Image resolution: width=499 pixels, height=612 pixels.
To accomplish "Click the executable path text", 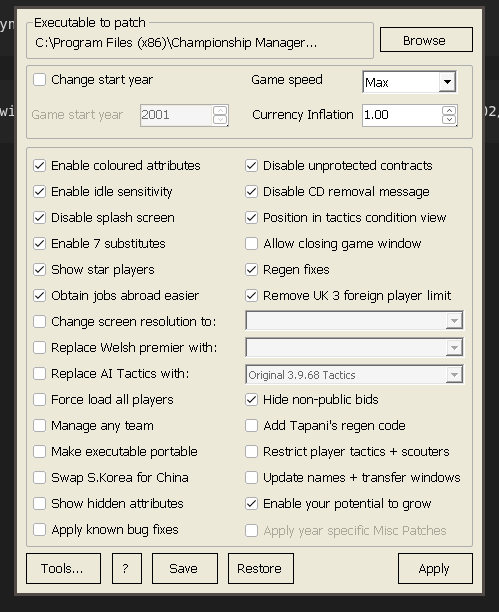I will coord(176,43).
